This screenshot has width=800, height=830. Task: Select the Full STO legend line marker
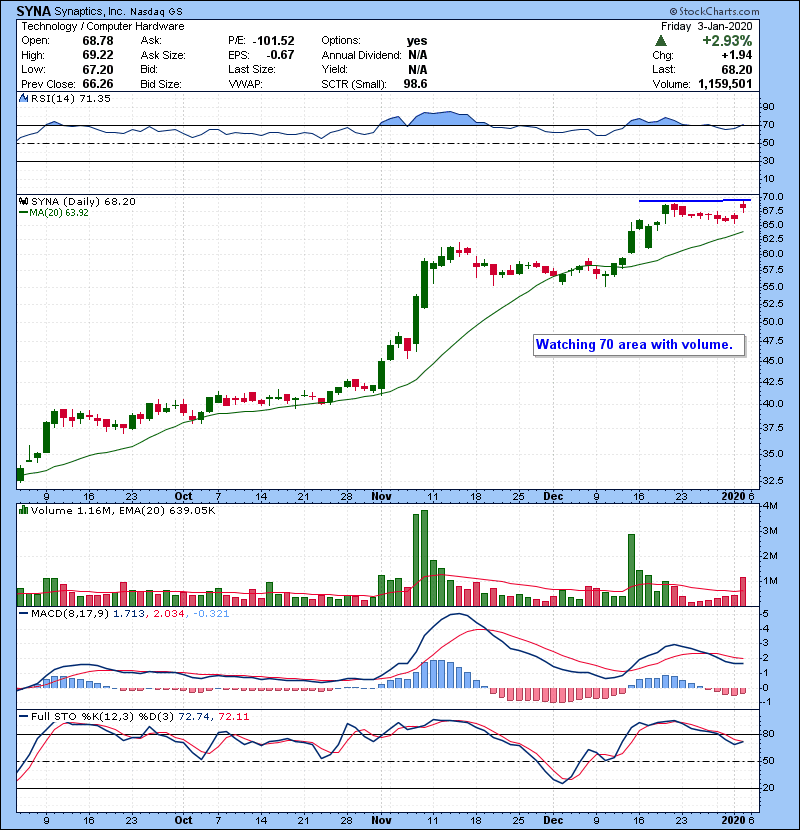[x=23, y=716]
